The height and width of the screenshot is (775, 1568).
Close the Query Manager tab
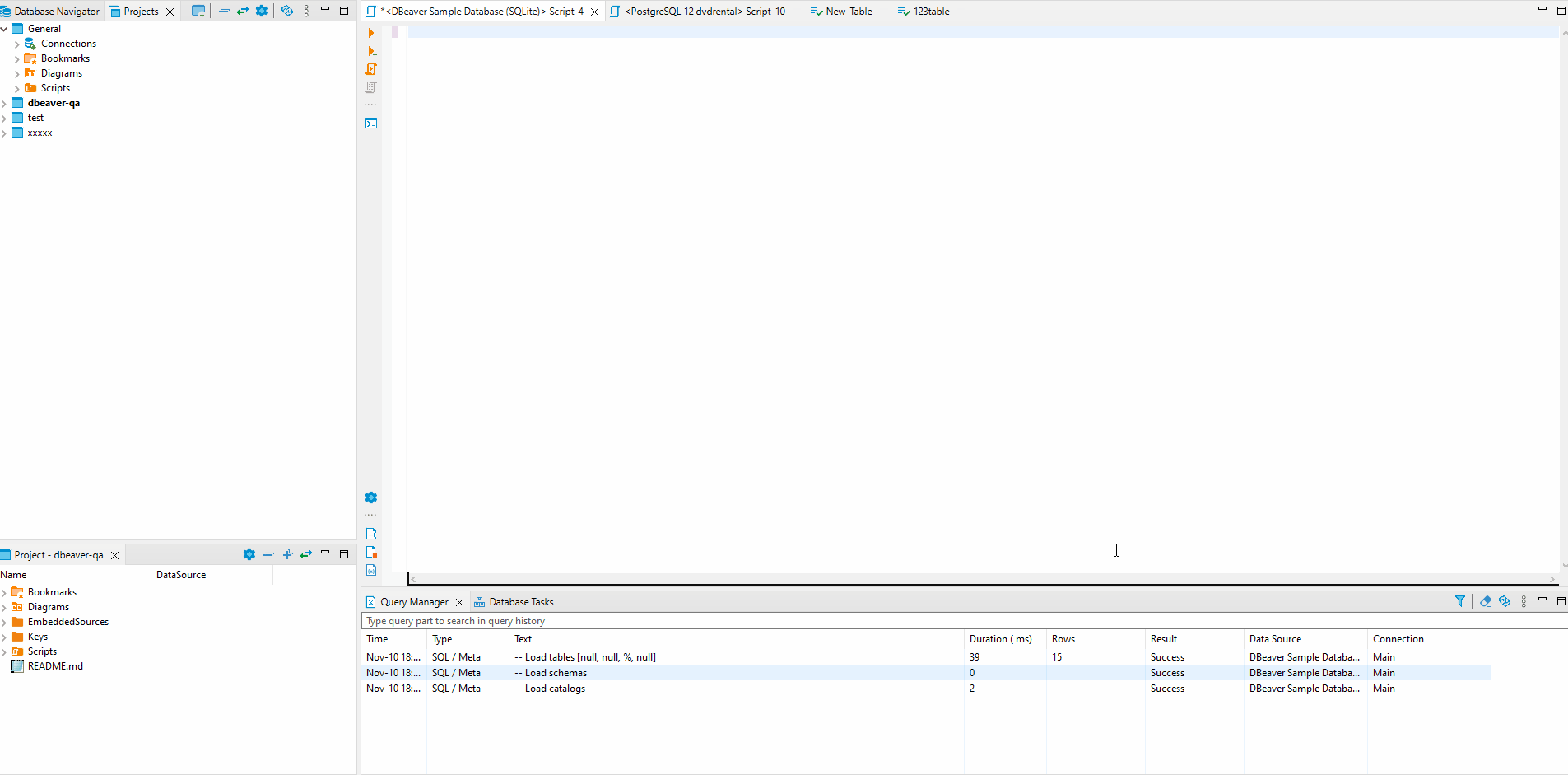coord(459,602)
